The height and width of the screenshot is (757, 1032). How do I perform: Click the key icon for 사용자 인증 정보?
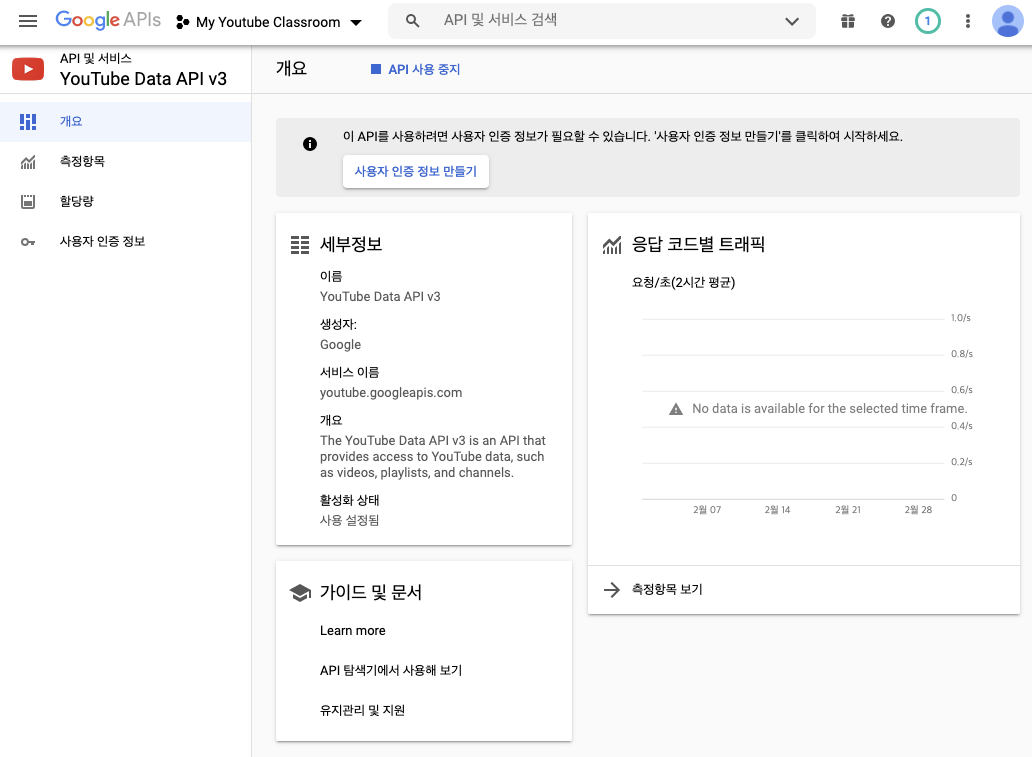(28, 242)
